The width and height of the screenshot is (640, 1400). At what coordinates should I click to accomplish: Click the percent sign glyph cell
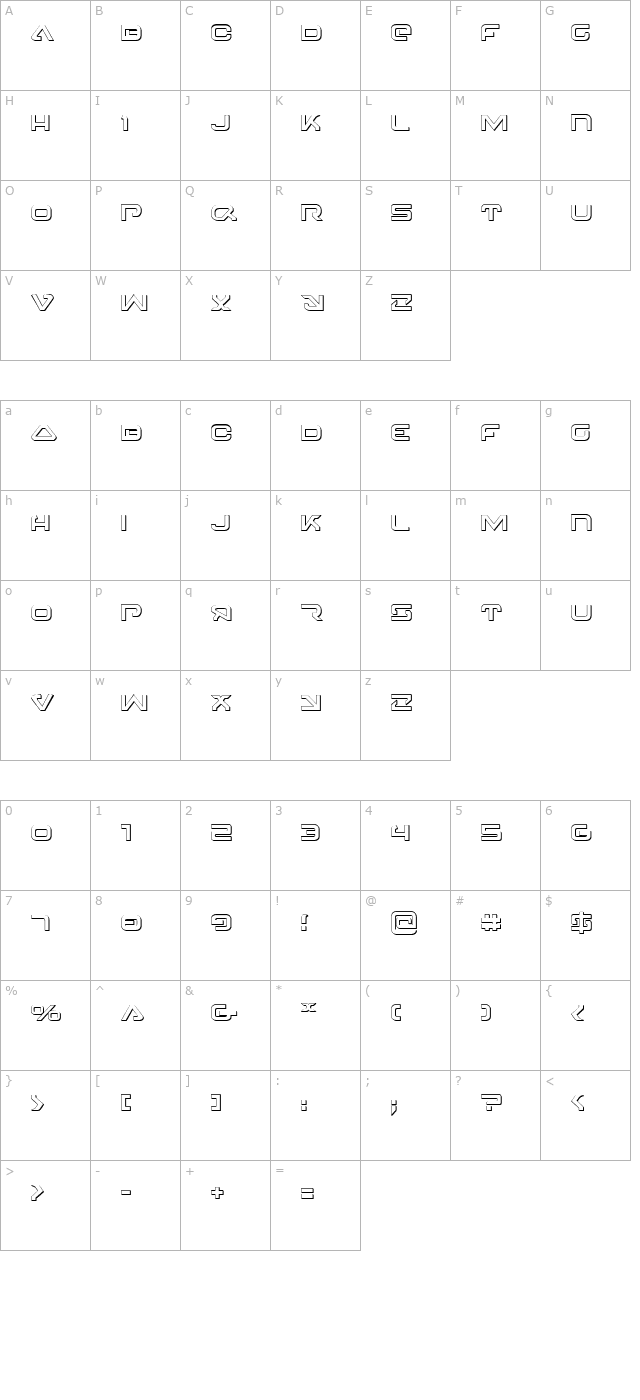tap(45, 1025)
